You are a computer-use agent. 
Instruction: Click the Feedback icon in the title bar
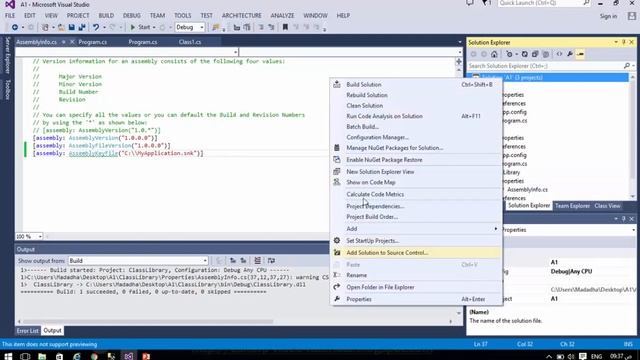click(470, 3)
